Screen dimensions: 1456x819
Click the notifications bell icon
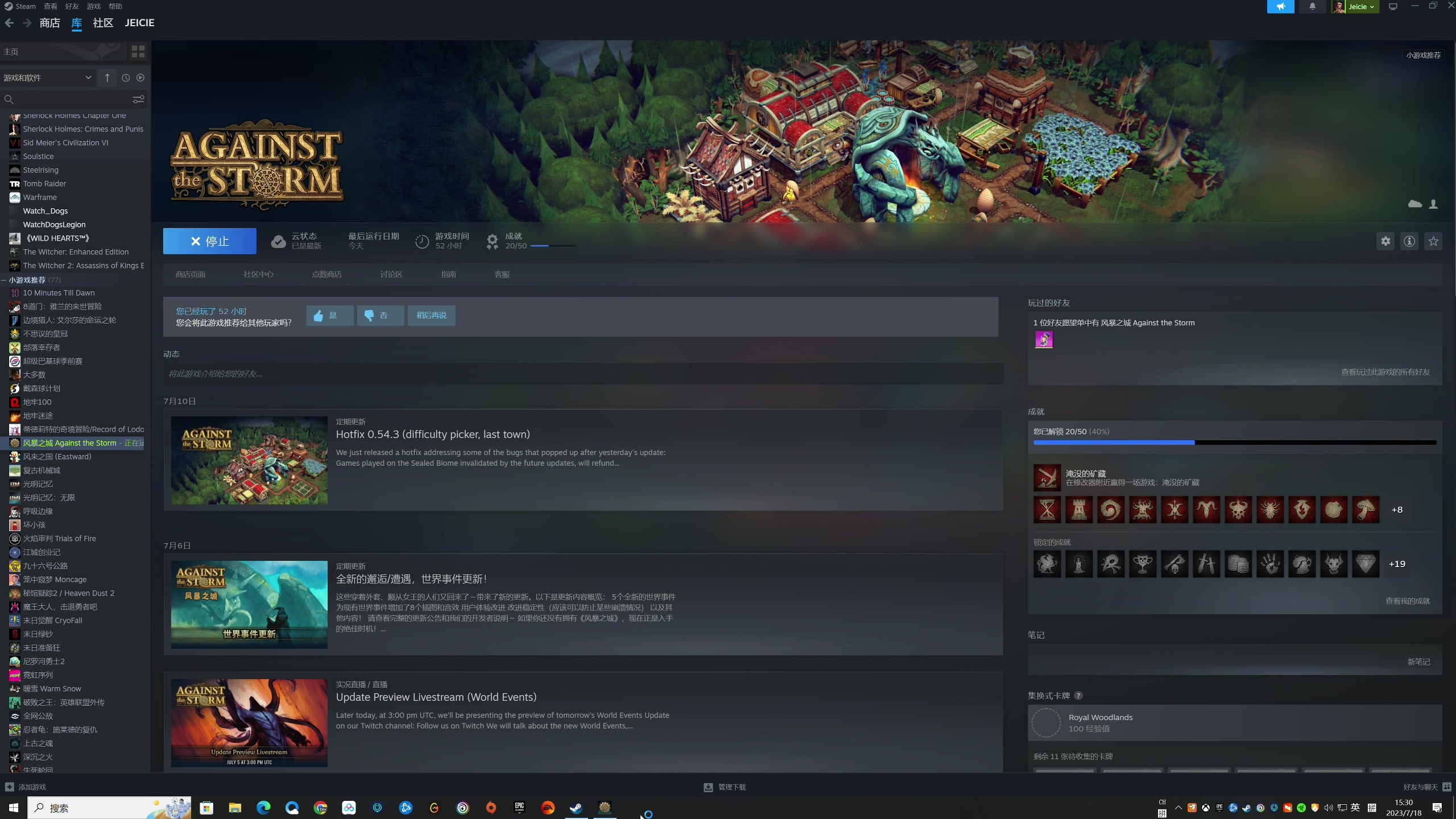pyautogui.click(x=1312, y=7)
